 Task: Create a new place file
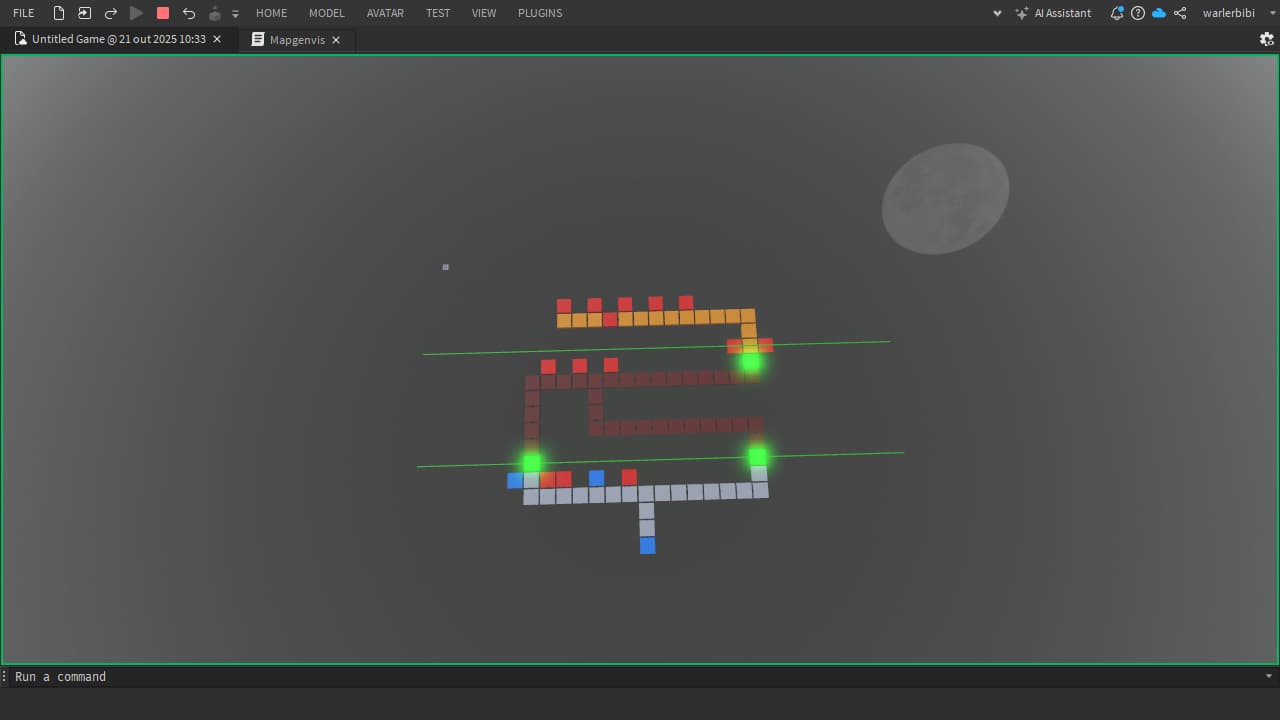click(x=59, y=13)
